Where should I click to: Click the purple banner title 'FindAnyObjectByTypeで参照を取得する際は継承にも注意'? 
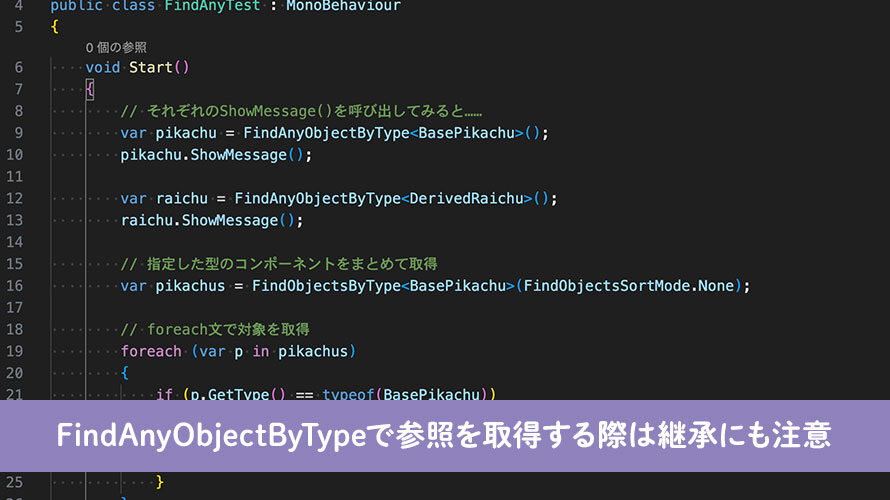coord(444,436)
